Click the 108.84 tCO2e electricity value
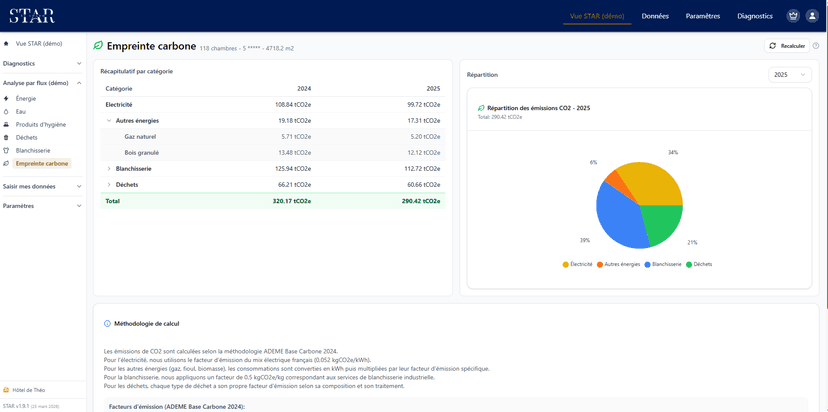Image resolution: width=828 pixels, height=412 pixels. 293,105
